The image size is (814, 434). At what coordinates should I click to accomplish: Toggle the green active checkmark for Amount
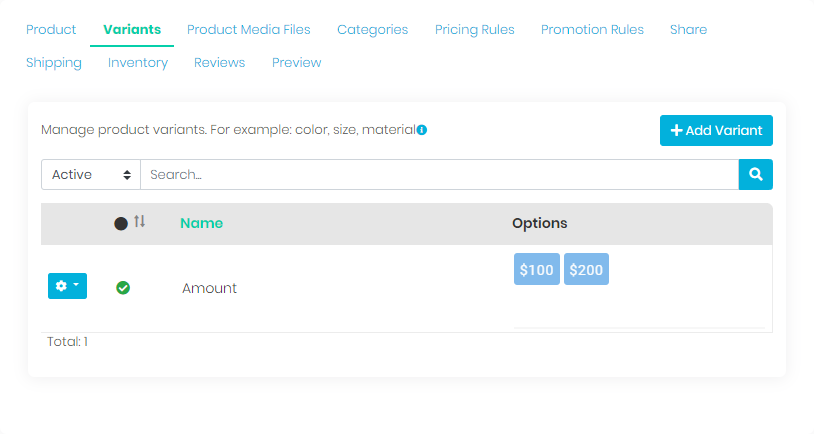(123, 288)
